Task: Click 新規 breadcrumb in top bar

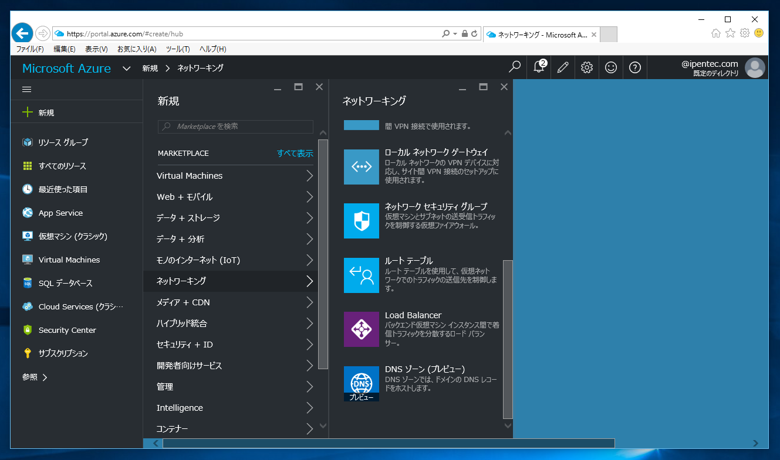Action: tap(150, 68)
